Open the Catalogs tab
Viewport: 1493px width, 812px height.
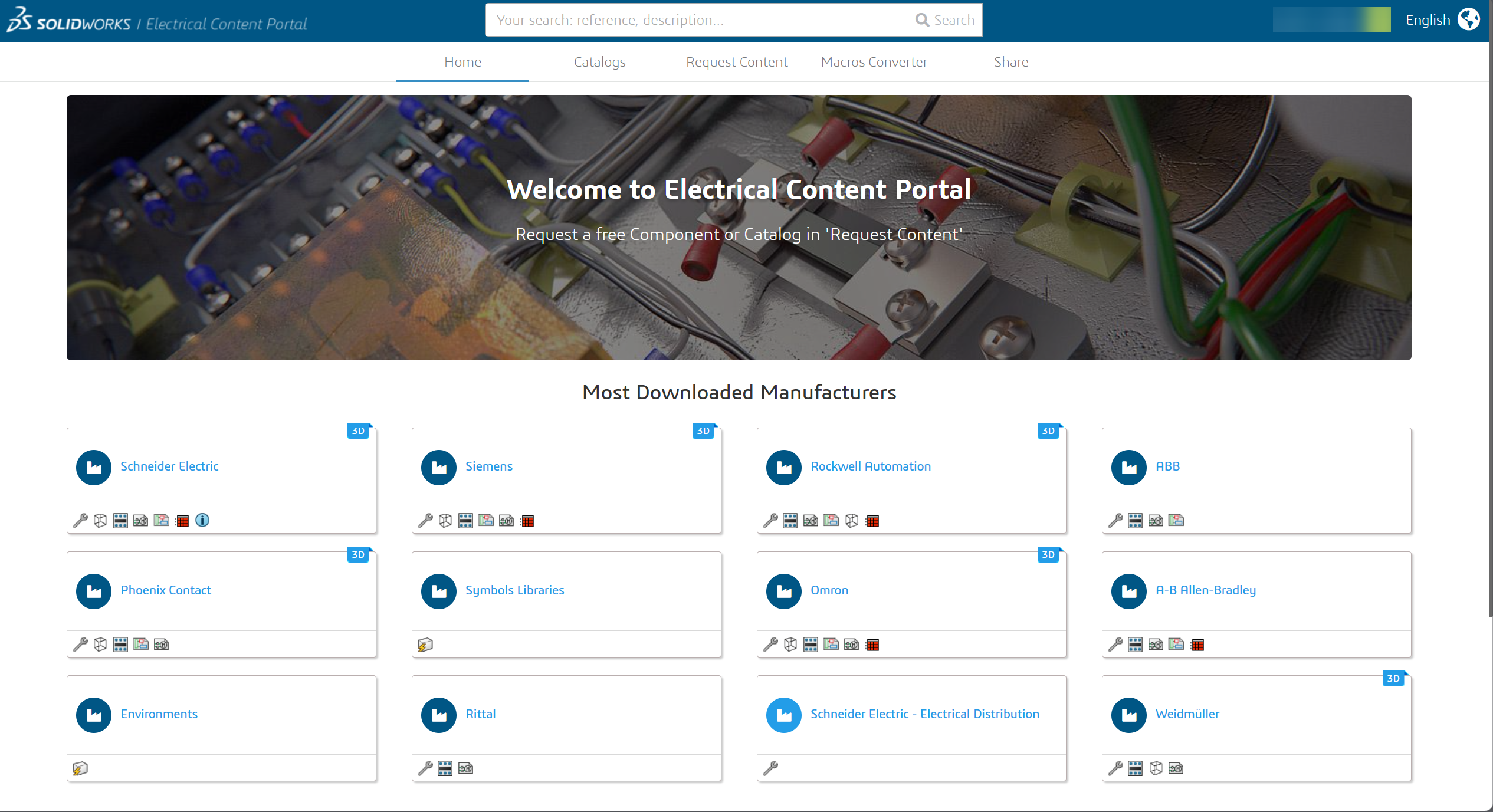[599, 62]
